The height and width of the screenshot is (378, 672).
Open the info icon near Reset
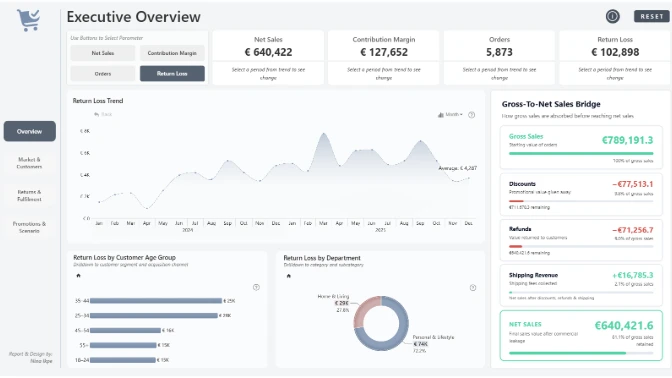click(x=612, y=16)
